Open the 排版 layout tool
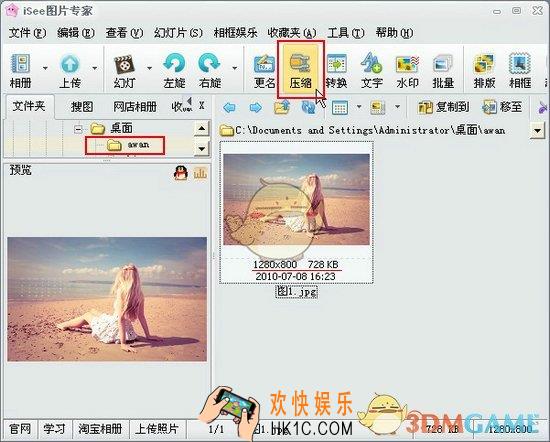This screenshot has width=550, height=442. [x=484, y=70]
